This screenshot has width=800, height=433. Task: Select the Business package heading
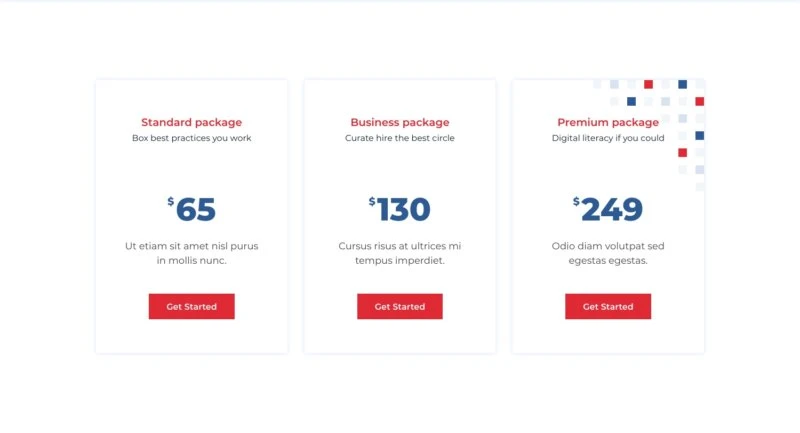(x=399, y=122)
